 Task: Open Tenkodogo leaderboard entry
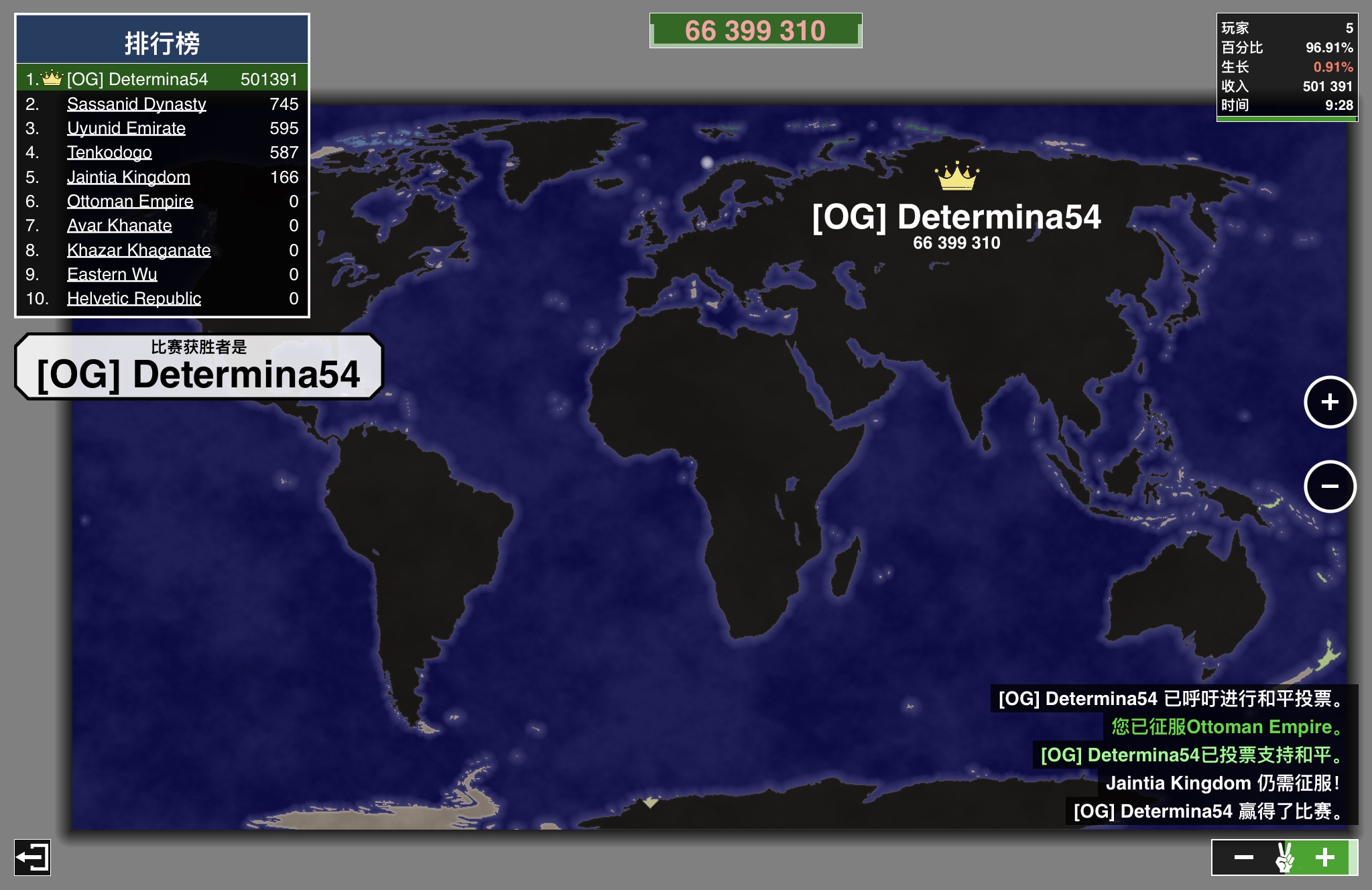[109, 152]
